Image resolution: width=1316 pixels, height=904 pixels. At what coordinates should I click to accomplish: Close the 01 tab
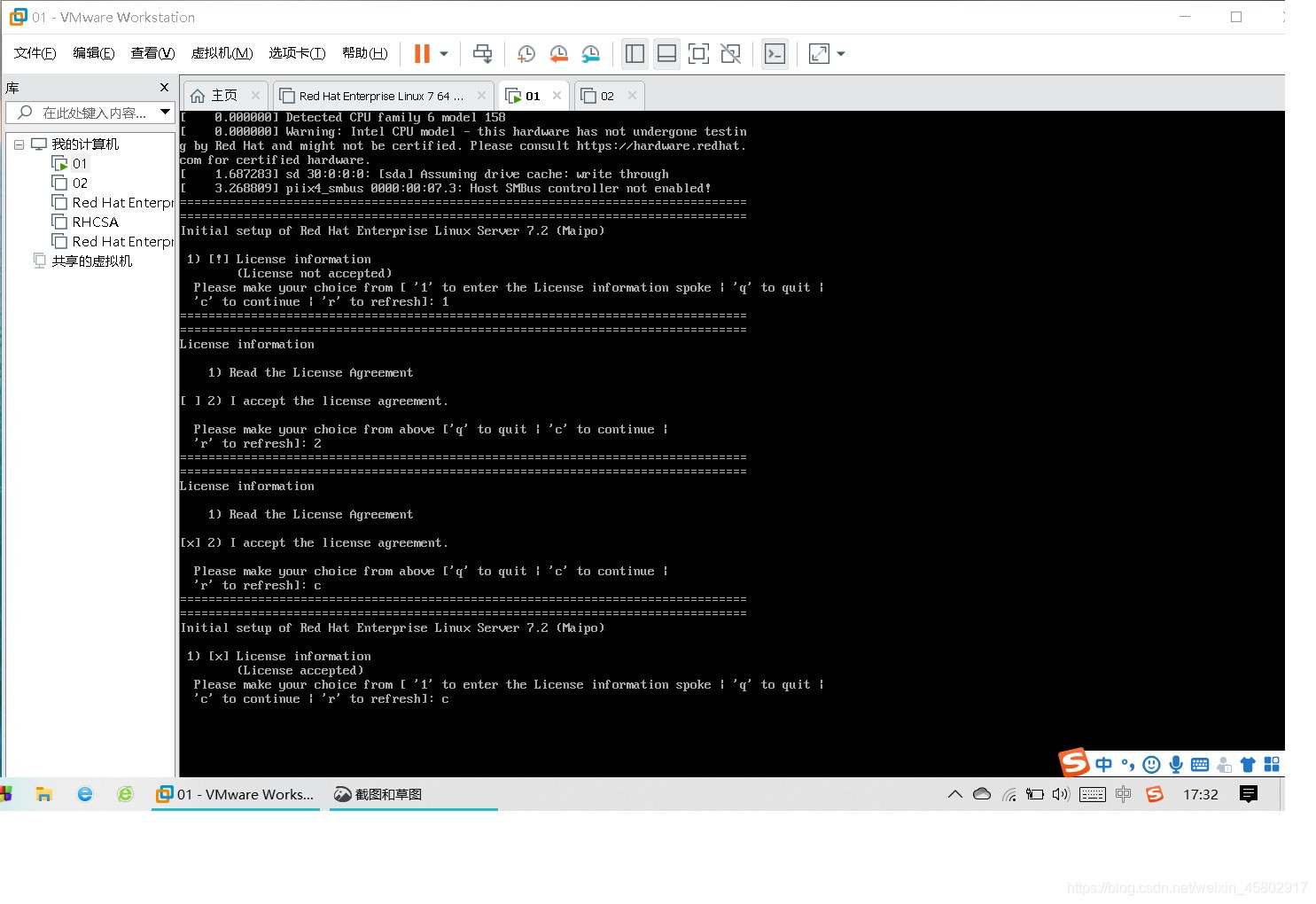(x=557, y=95)
